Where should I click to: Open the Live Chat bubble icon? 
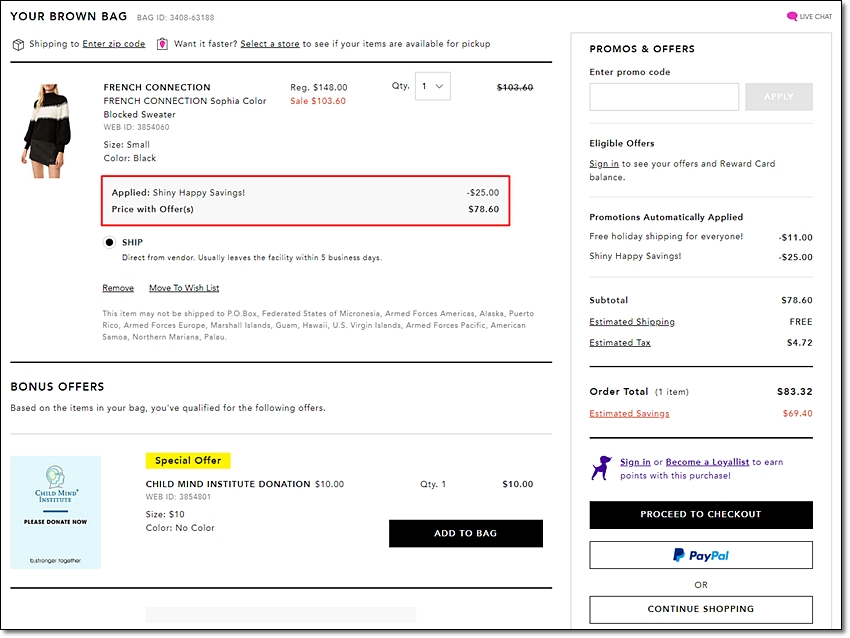791,16
